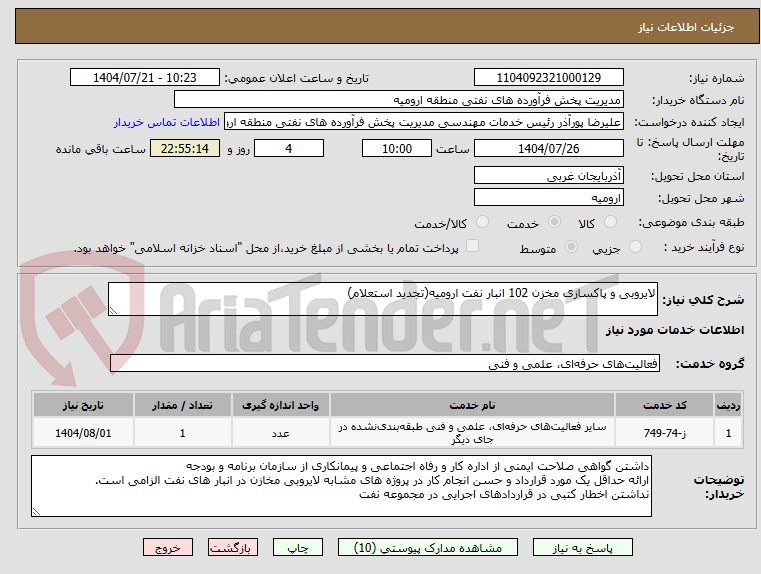The height and width of the screenshot is (574, 761).
Task: Click the نام خدمت column header
Action: point(472,405)
